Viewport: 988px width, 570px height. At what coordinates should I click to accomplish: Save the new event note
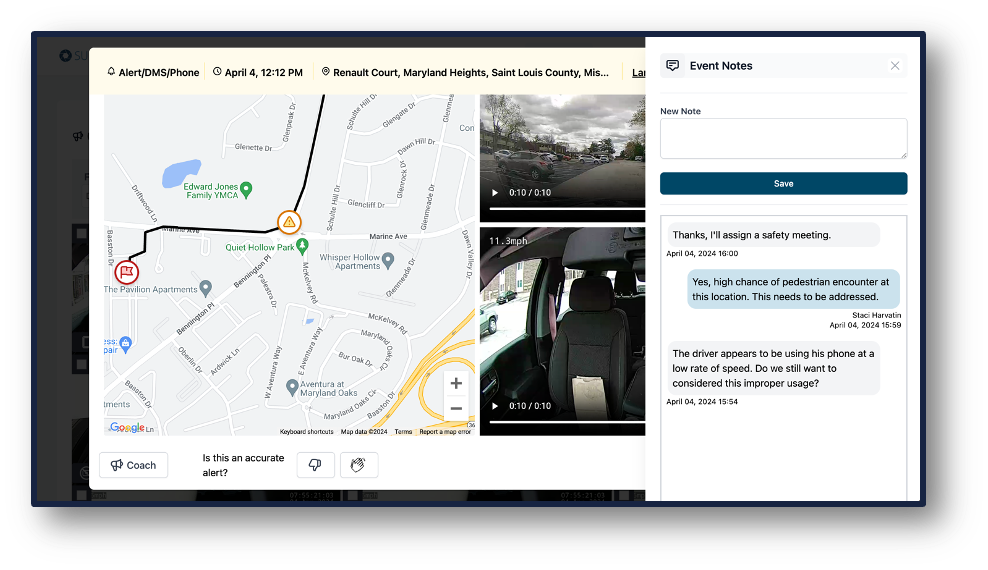[x=783, y=183]
